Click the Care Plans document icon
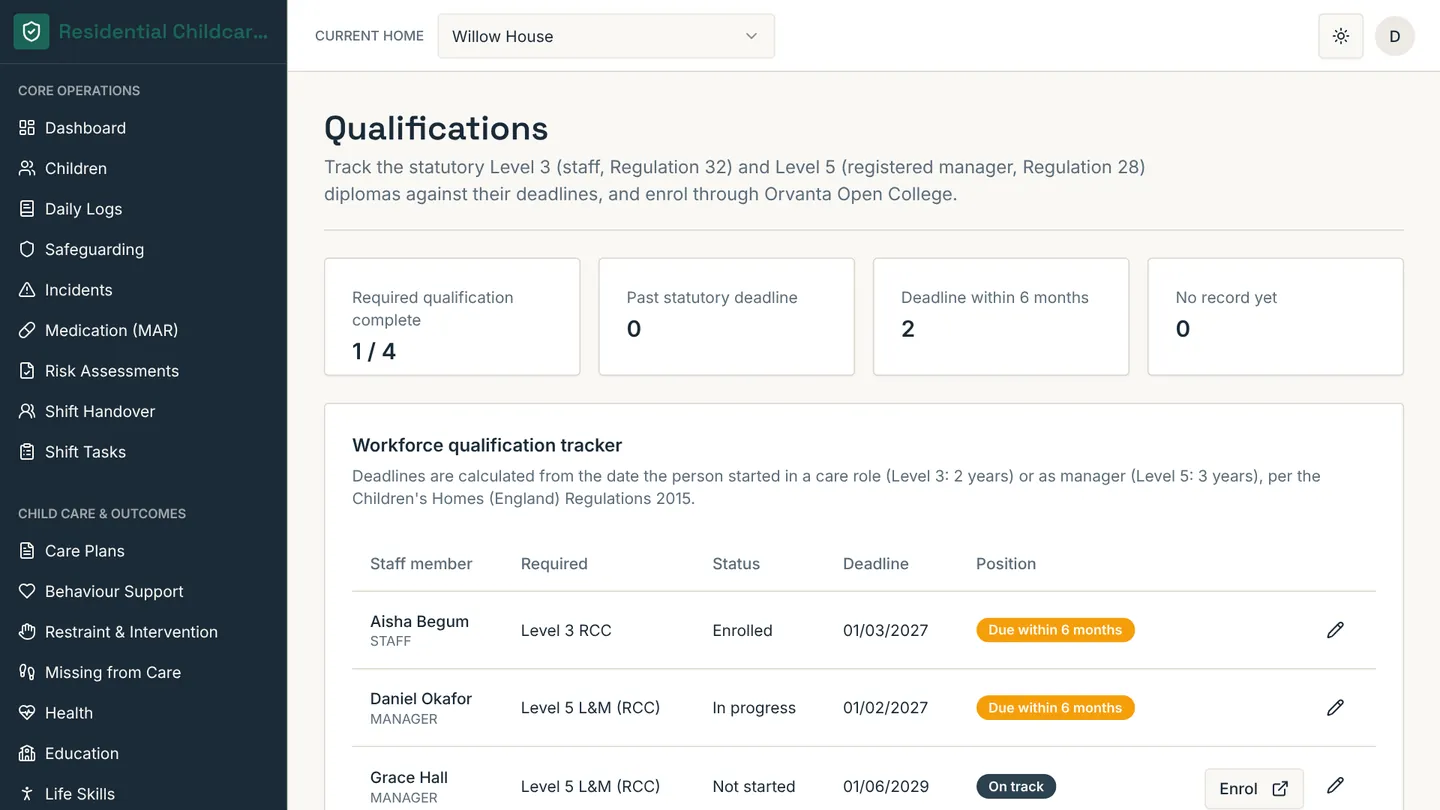Viewport: 1440px width, 810px height. coord(27,551)
